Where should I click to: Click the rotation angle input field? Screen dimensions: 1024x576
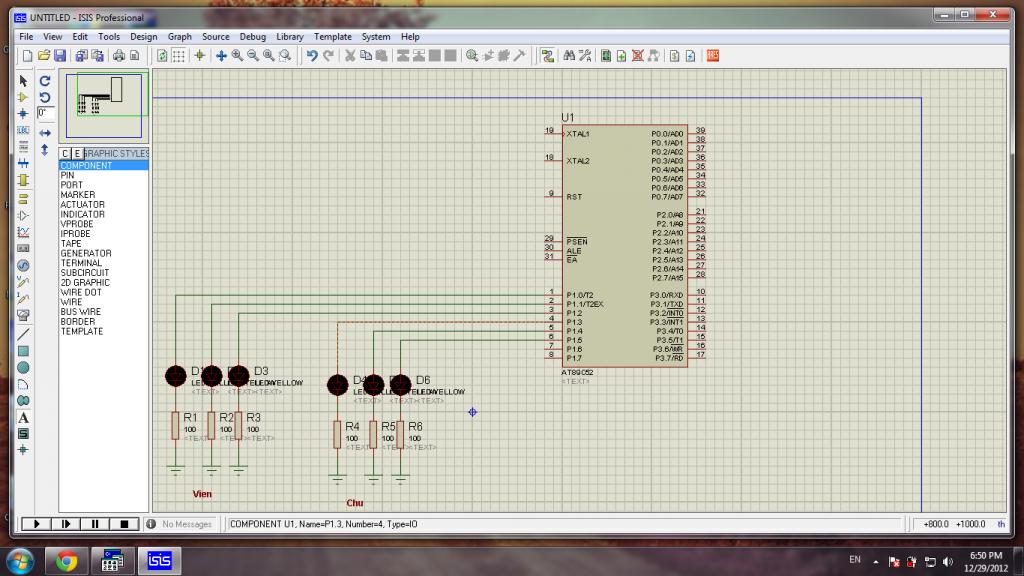point(45,113)
